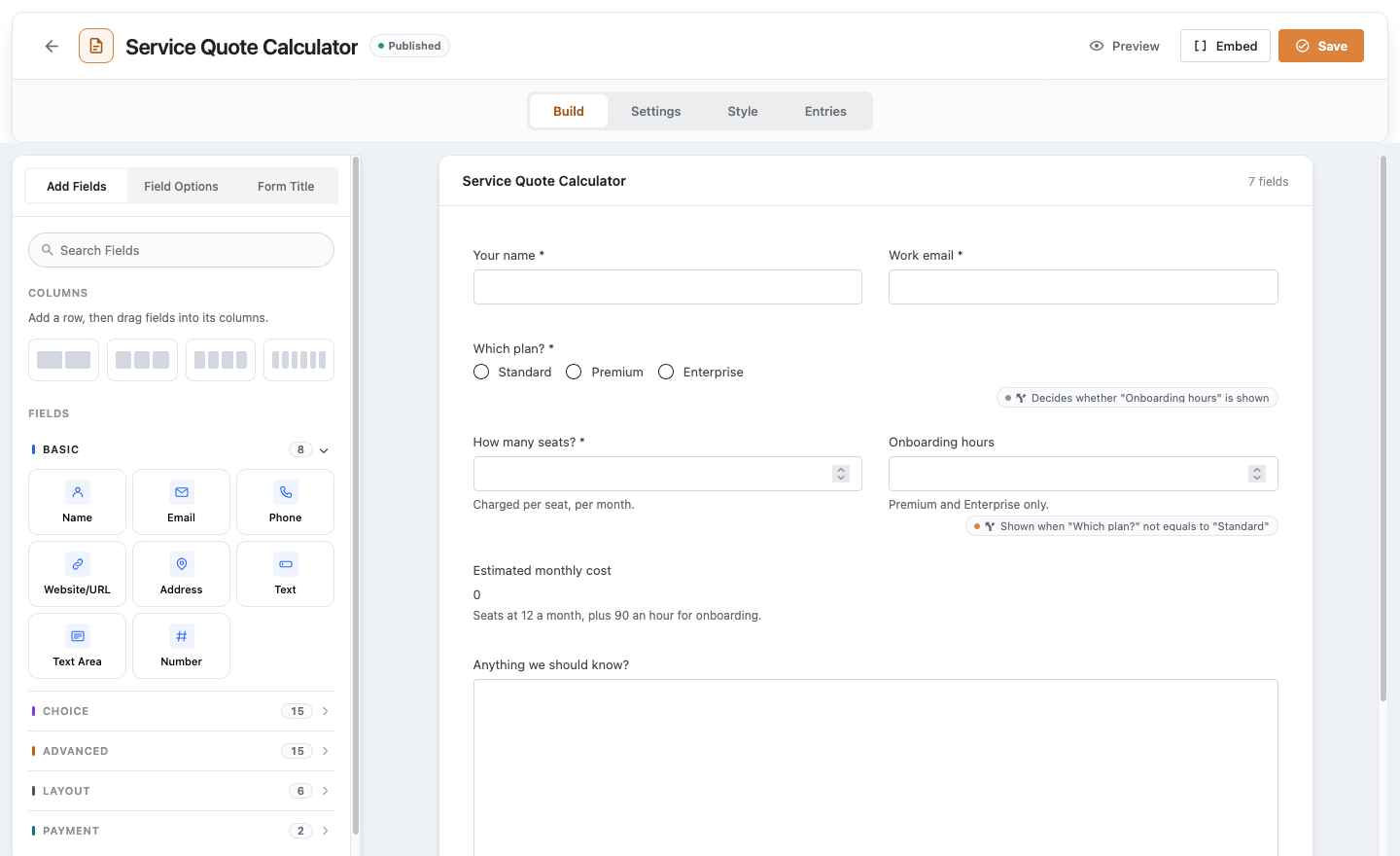1400x856 pixels.
Task: Expand the Choice fields group
Action: [181, 711]
